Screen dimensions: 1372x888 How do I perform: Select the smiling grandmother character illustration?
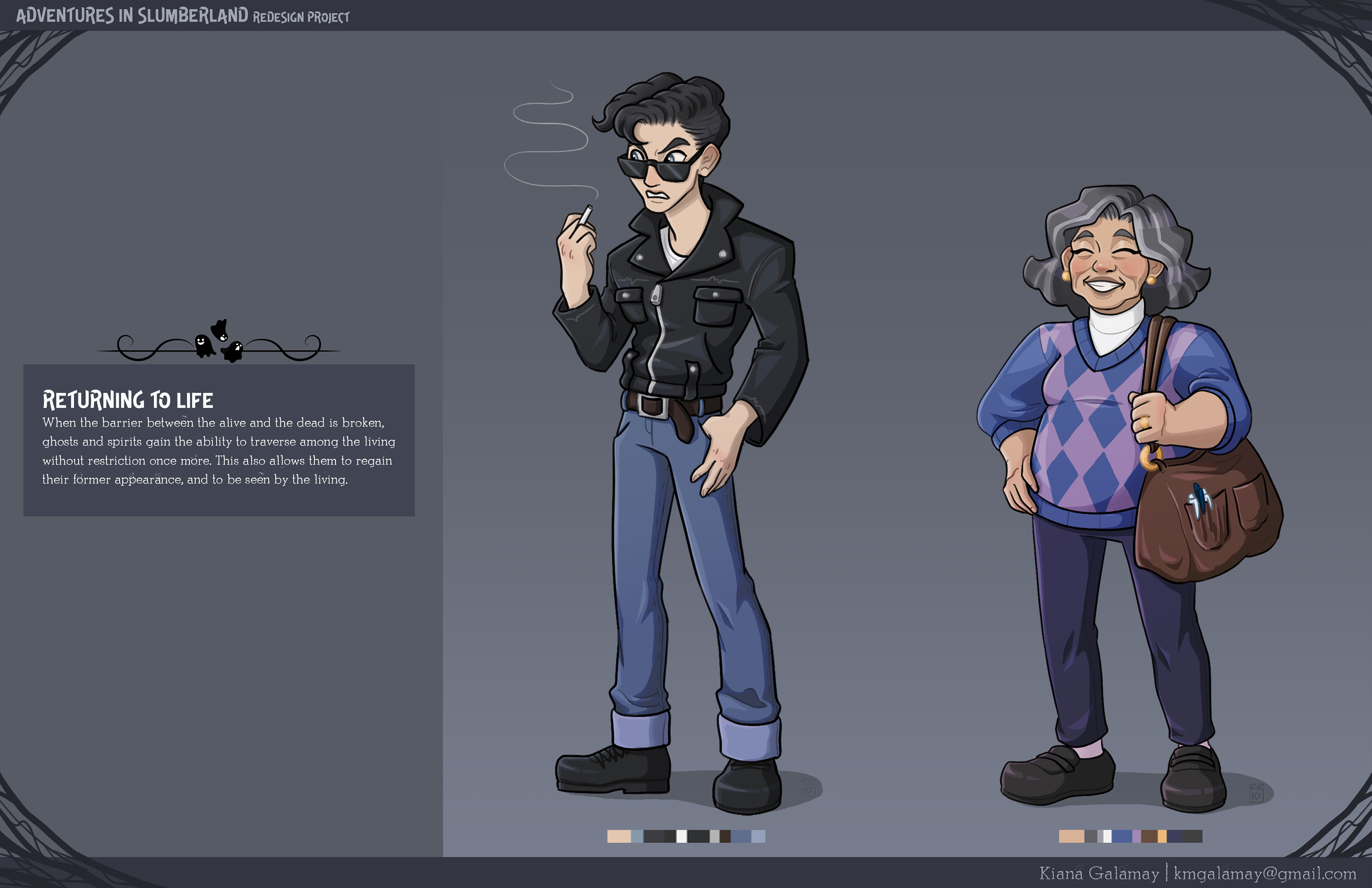click(x=1130, y=499)
